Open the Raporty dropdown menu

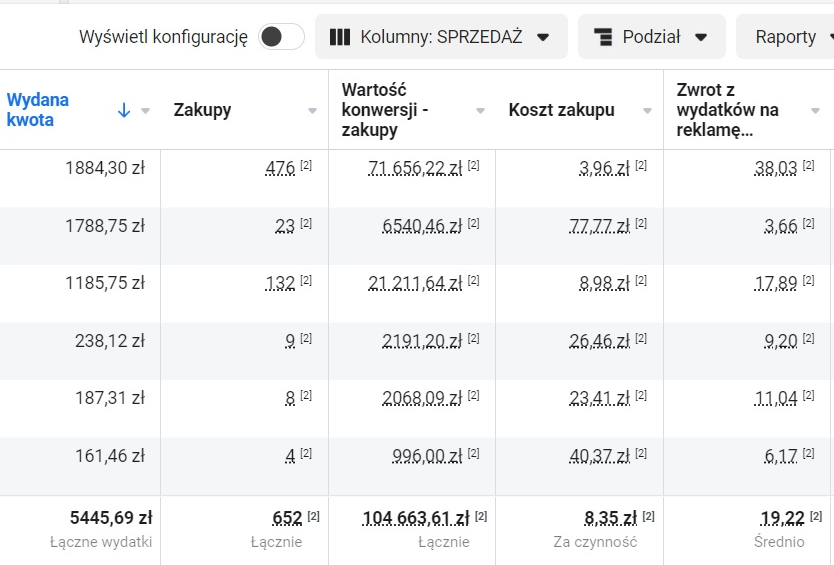tap(786, 37)
